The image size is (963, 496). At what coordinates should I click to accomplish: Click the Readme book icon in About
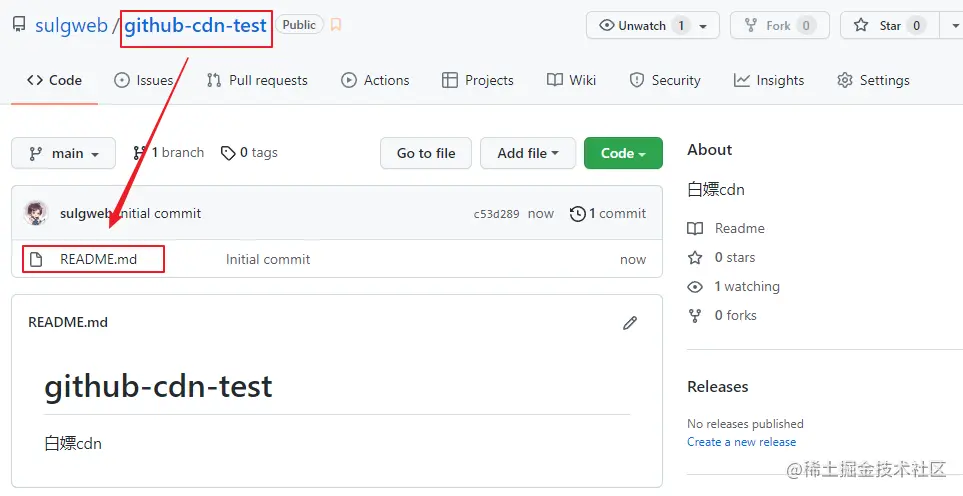pos(695,228)
